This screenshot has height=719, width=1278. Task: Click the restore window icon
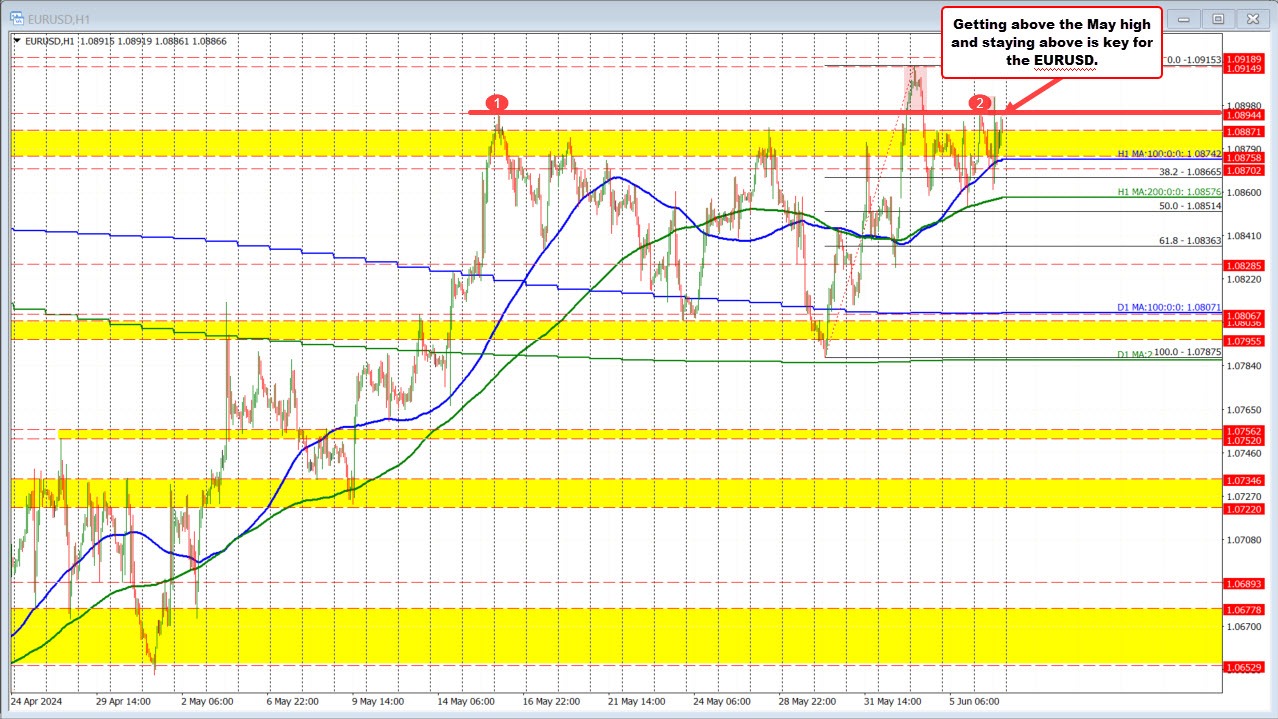tap(1217, 18)
